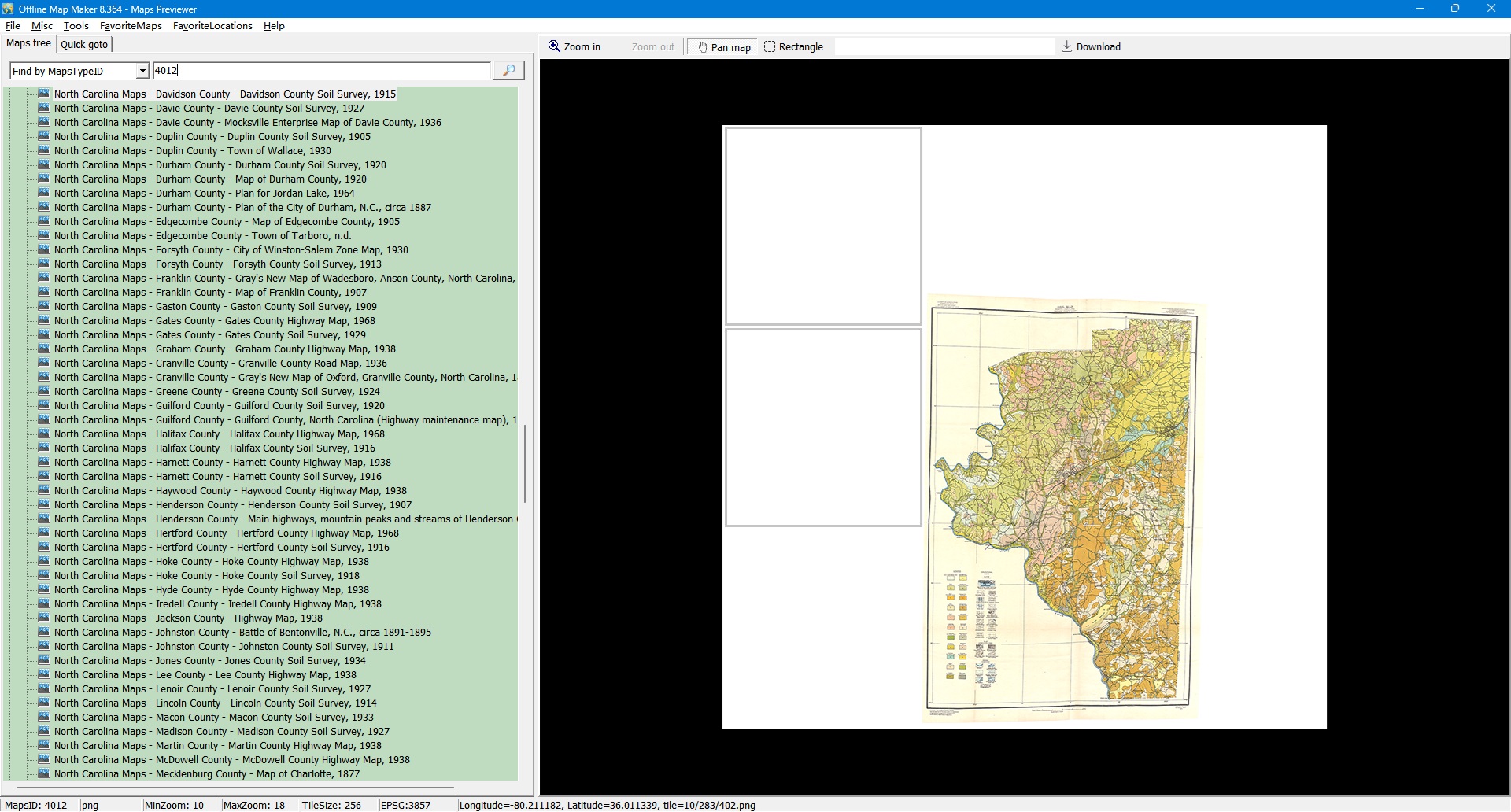The height and width of the screenshot is (812, 1511).
Task: Select the Zoom in tool
Action: coord(574,47)
